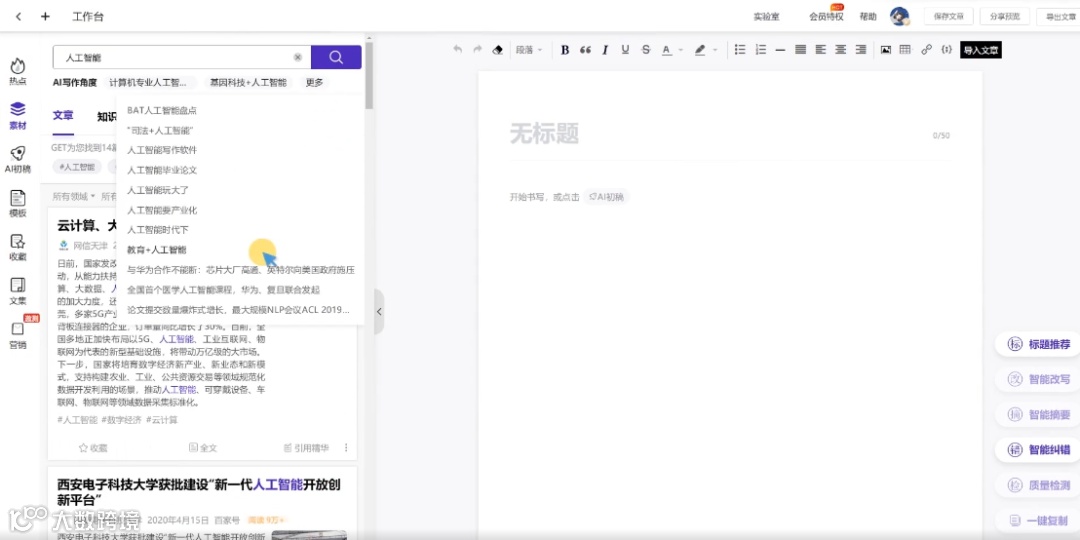This screenshot has width=1080, height=540.
Task: Click the 分享预览 share preview button
Action: coord(1004,17)
